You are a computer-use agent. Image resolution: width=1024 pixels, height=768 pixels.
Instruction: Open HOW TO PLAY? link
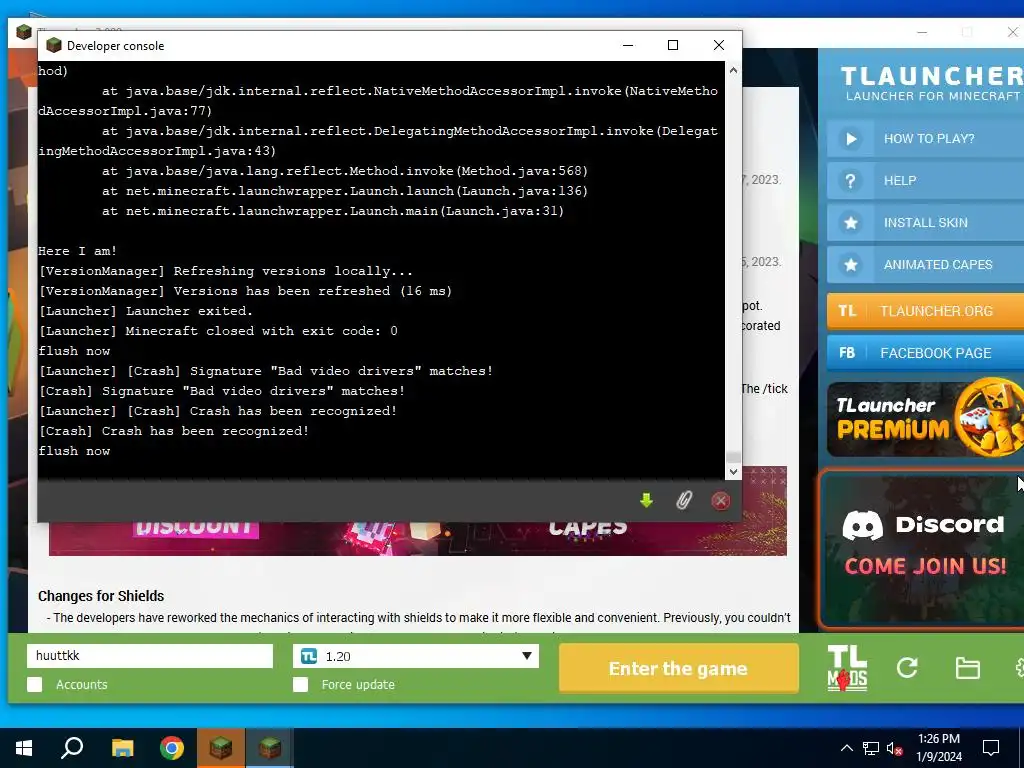point(925,138)
